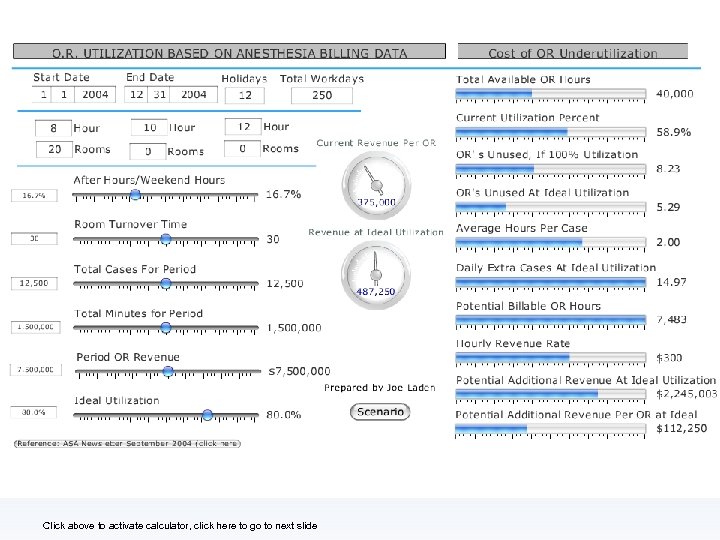
Task: Click the Current Utilization Percent bar
Action: [x=551, y=133]
